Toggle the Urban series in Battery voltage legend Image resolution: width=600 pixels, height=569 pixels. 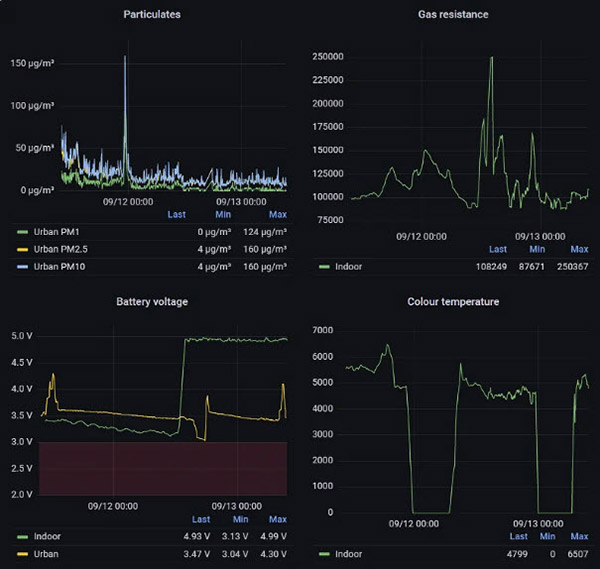[48, 553]
